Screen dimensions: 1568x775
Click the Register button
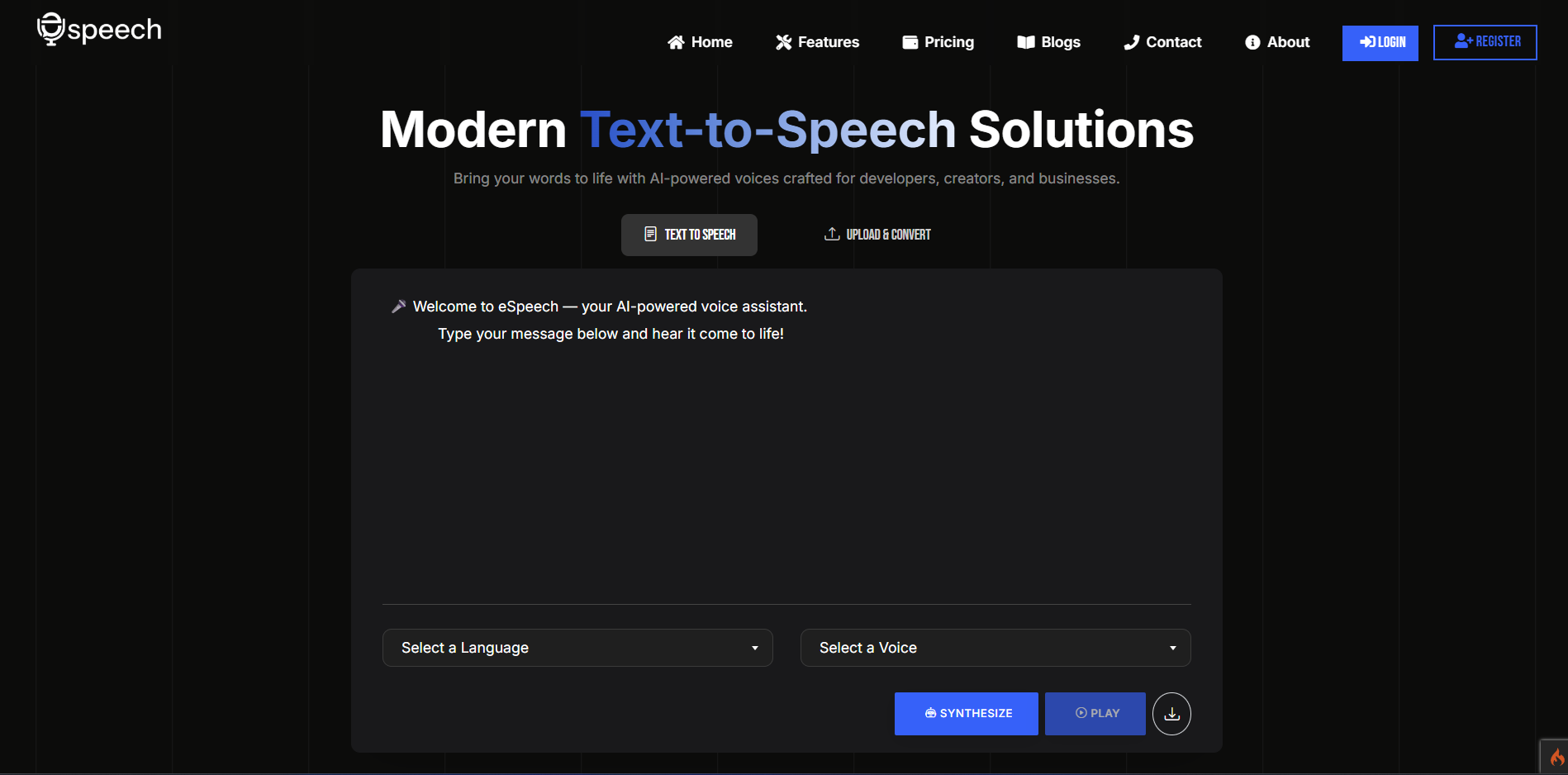pos(1485,42)
